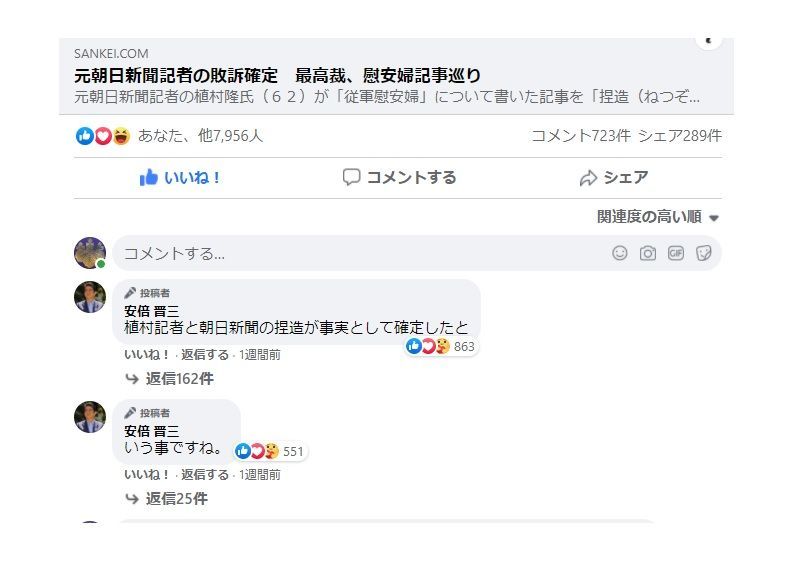Open the sticker picker icon
799x570 pixels.
click(x=704, y=253)
